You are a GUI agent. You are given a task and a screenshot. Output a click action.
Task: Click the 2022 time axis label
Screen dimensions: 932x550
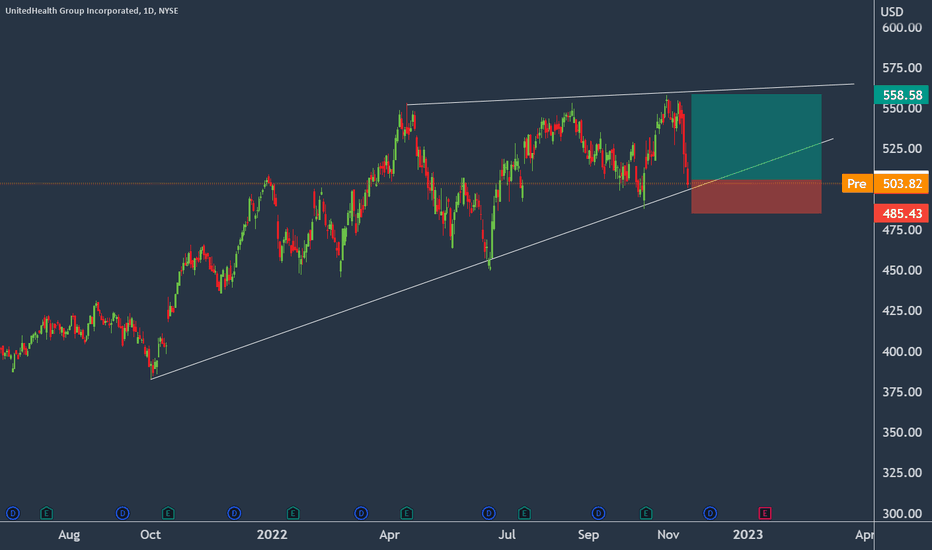coord(272,535)
